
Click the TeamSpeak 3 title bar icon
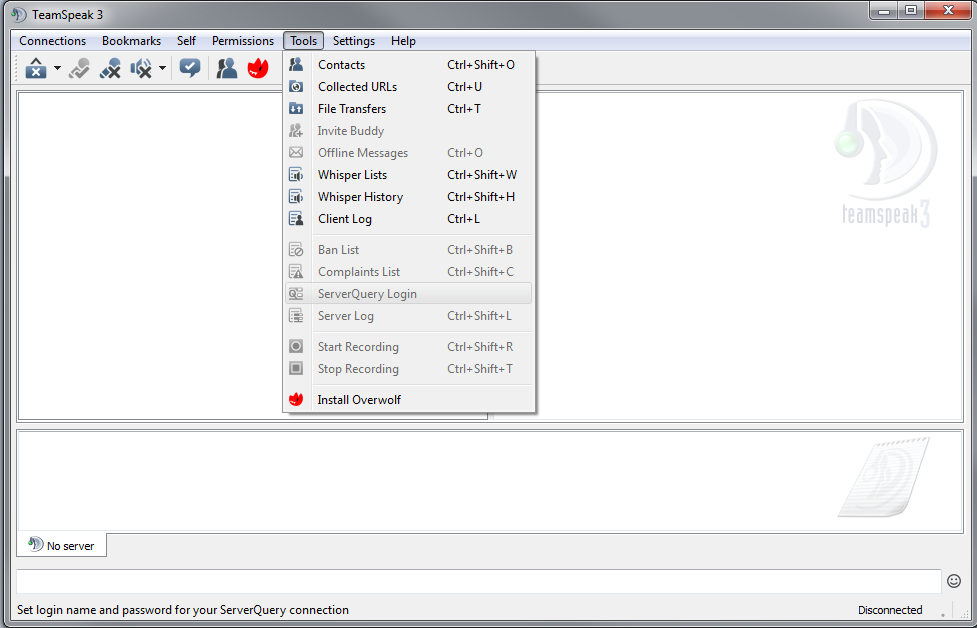(x=19, y=14)
